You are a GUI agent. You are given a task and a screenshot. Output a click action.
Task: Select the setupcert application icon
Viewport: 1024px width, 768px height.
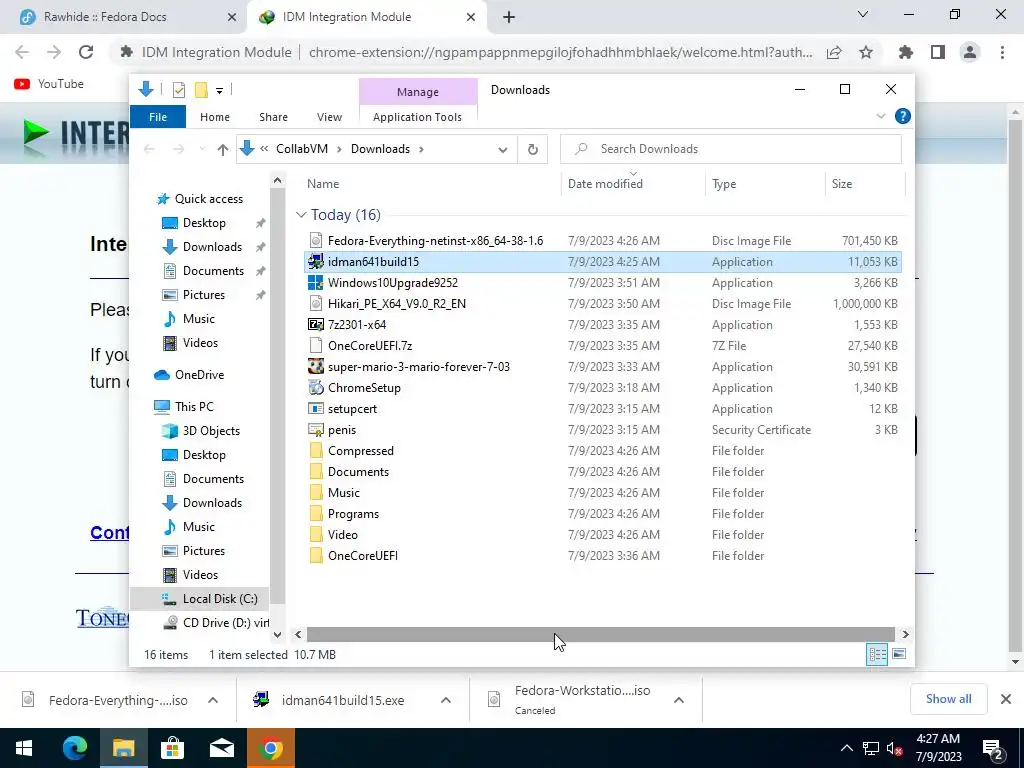coord(315,409)
